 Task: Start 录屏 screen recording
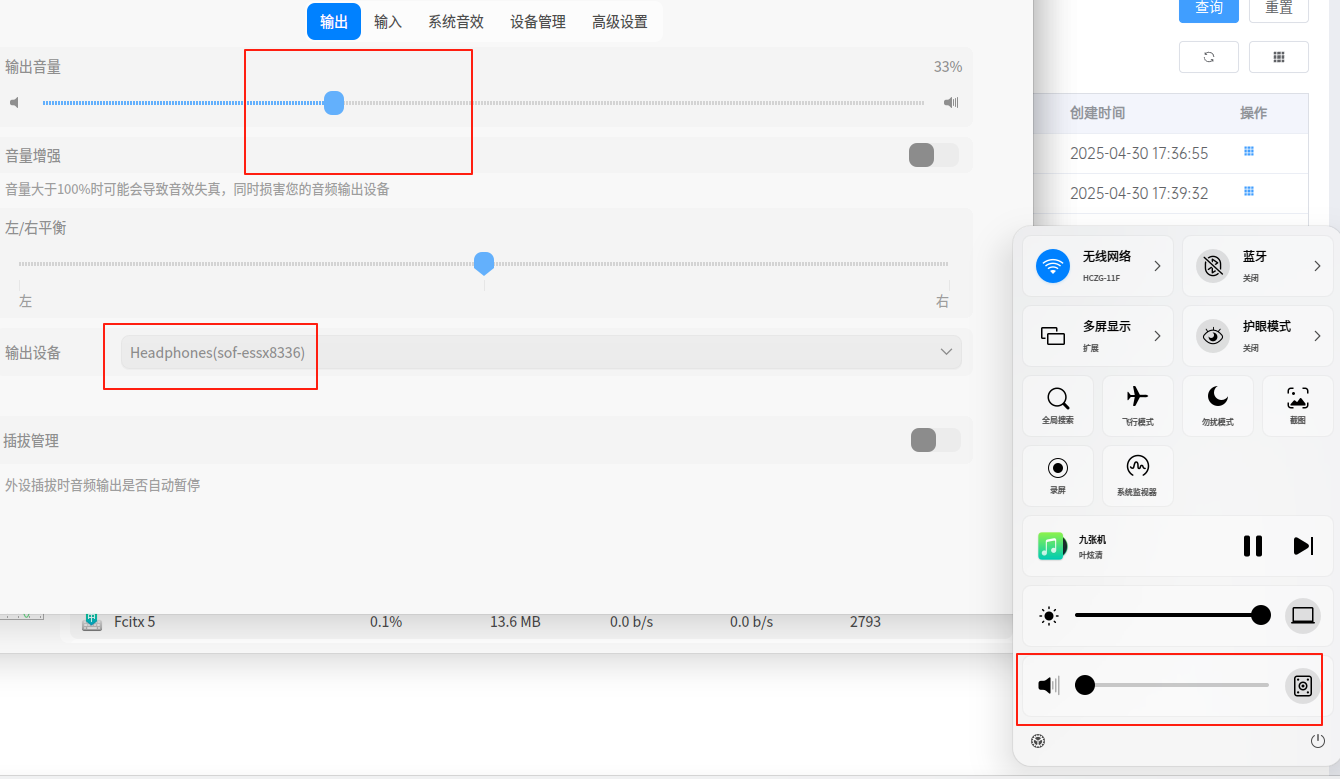[1058, 475]
